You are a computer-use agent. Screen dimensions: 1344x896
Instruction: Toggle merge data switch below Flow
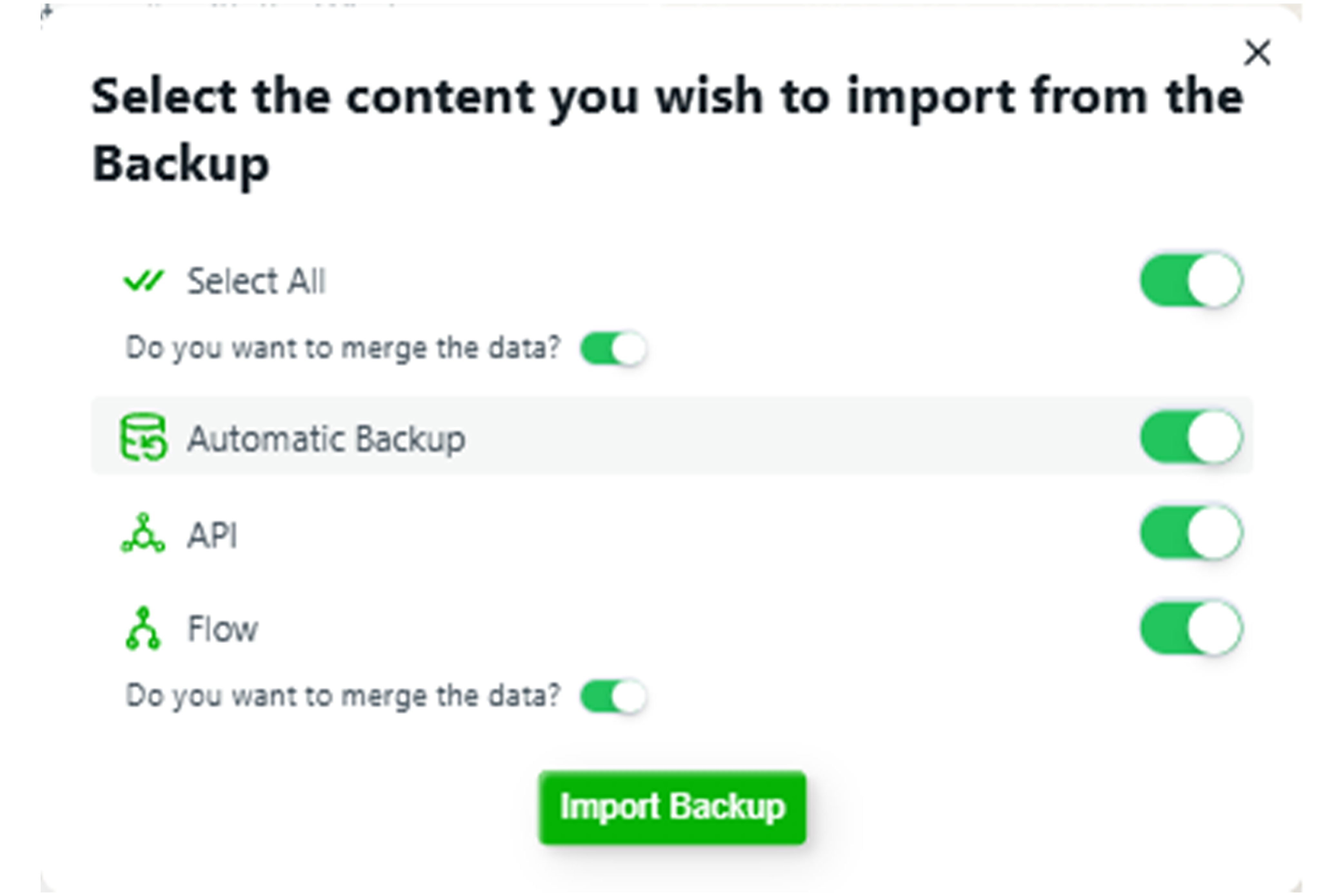pos(613,696)
